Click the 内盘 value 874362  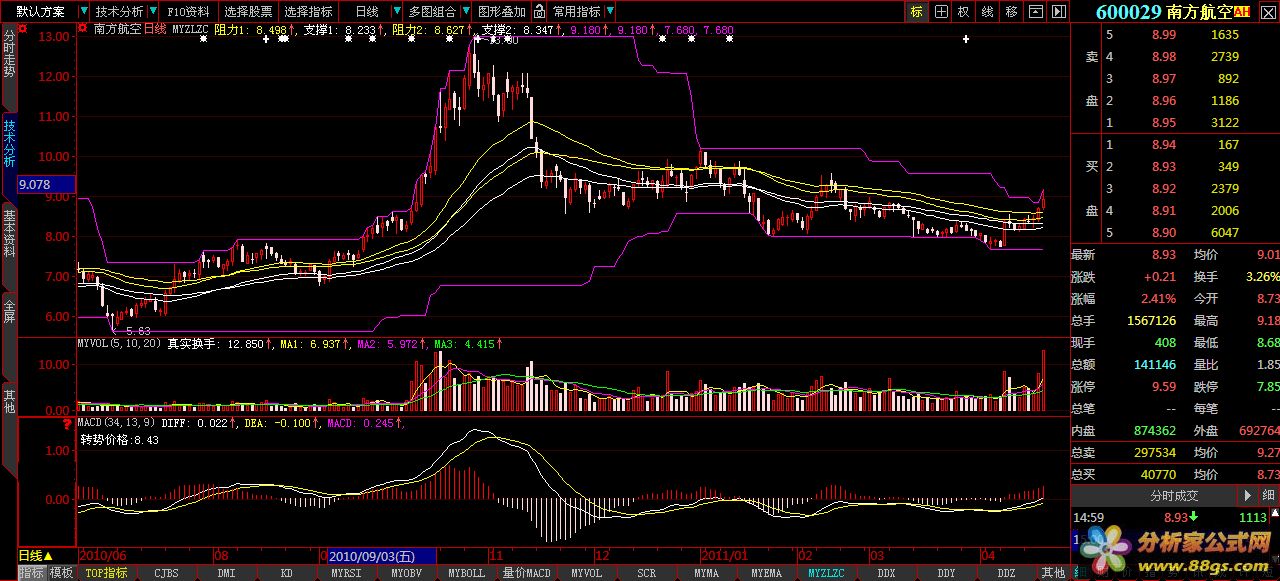(x=1154, y=430)
